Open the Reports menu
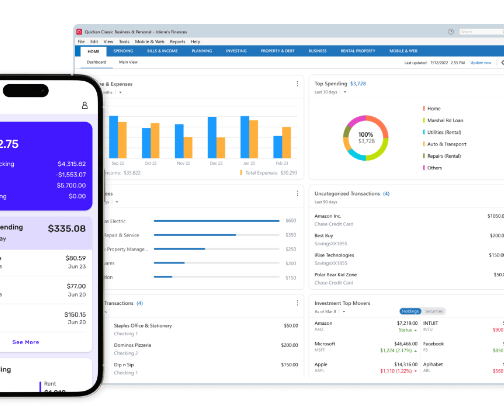Image resolution: width=504 pixels, height=406 pixels. [x=177, y=42]
